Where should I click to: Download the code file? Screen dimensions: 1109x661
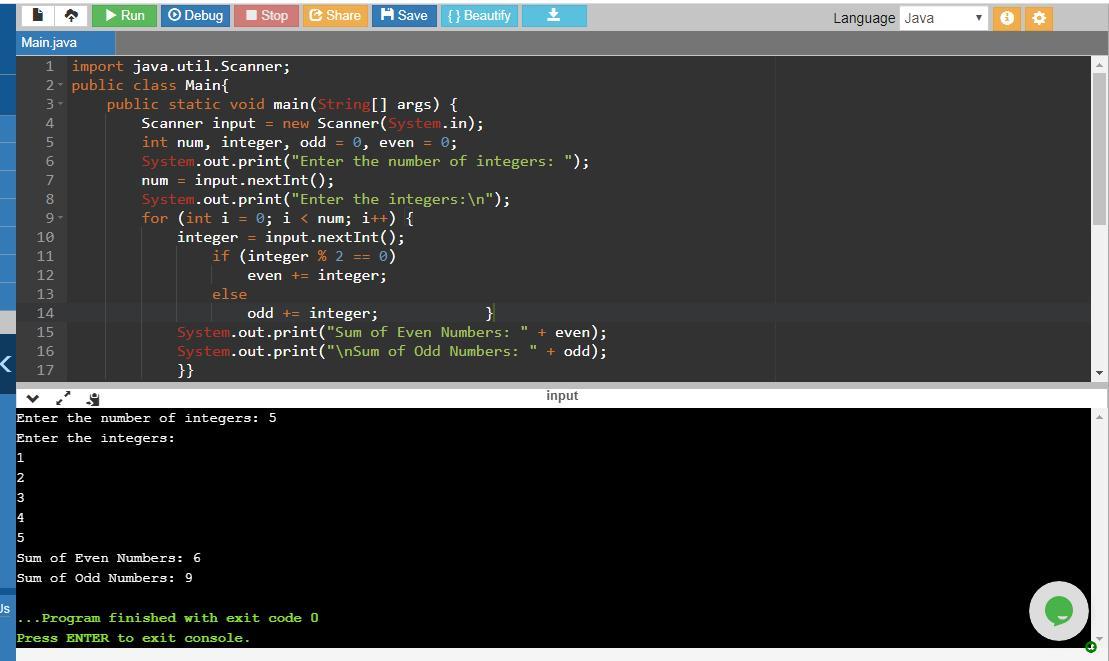[x=553, y=15]
